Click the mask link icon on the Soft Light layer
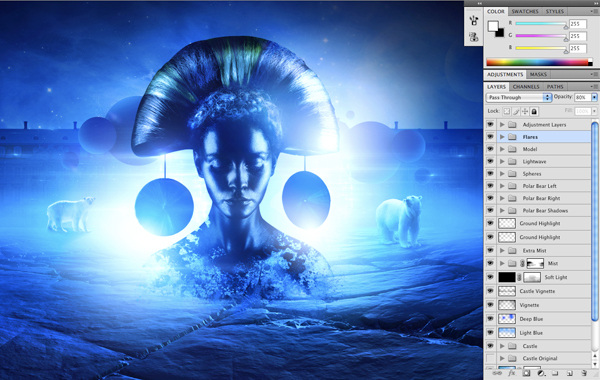The height and width of the screenshot is (380, 600). coord(519,277)
